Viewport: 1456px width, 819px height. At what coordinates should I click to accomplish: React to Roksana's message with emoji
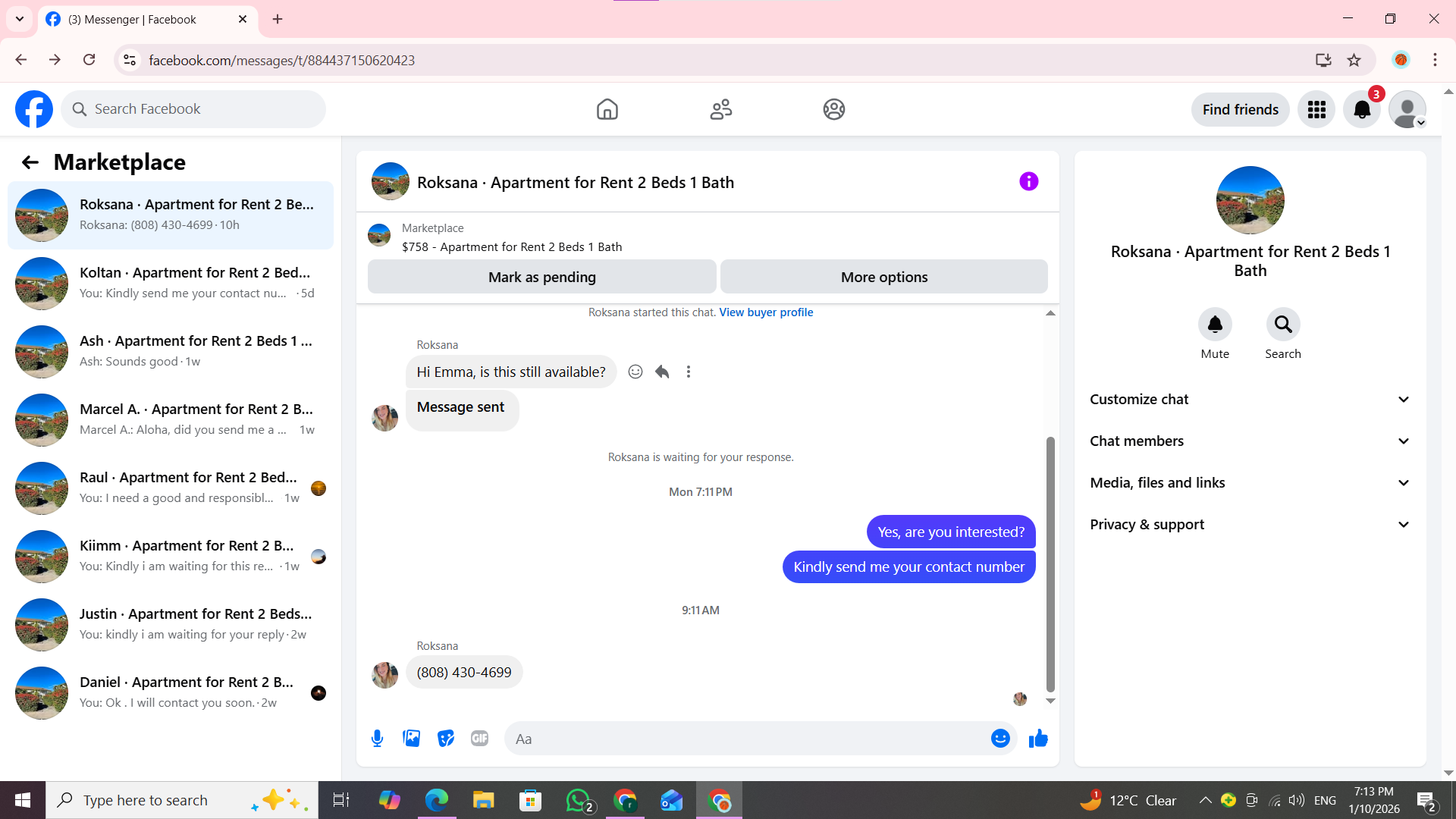tap(635, 372)
